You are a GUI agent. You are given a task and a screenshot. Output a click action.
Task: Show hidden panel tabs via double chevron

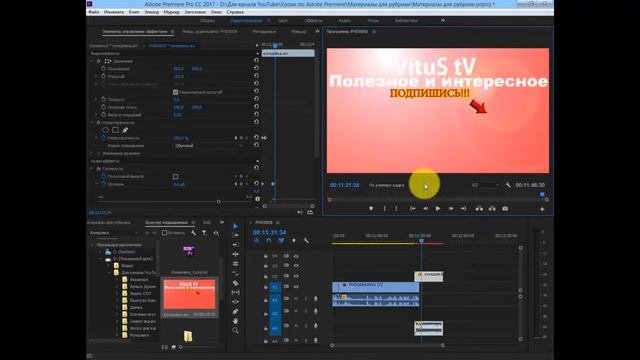pyautogui.click(x=317, y=31)
